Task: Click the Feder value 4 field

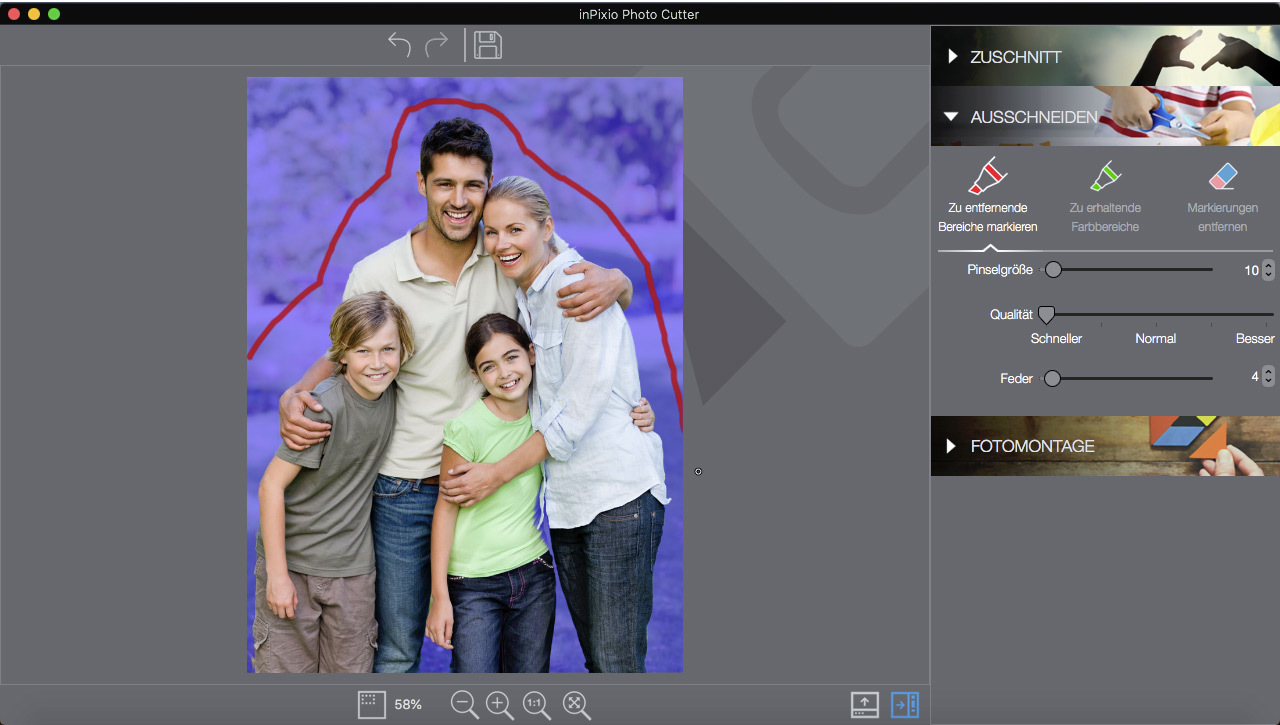Action: point(1254,377)
